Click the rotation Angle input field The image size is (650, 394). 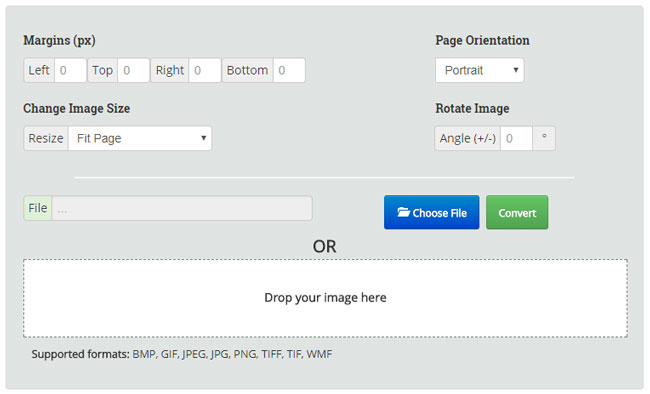click(517, 138)
